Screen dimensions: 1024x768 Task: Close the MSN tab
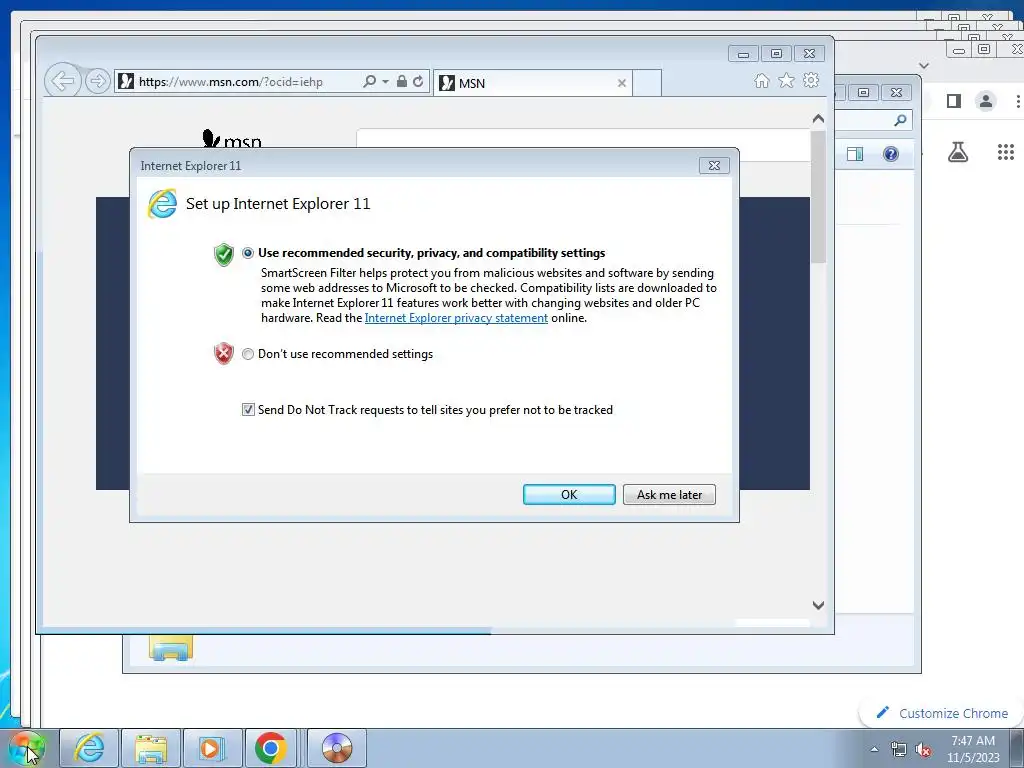pos(622,83)
